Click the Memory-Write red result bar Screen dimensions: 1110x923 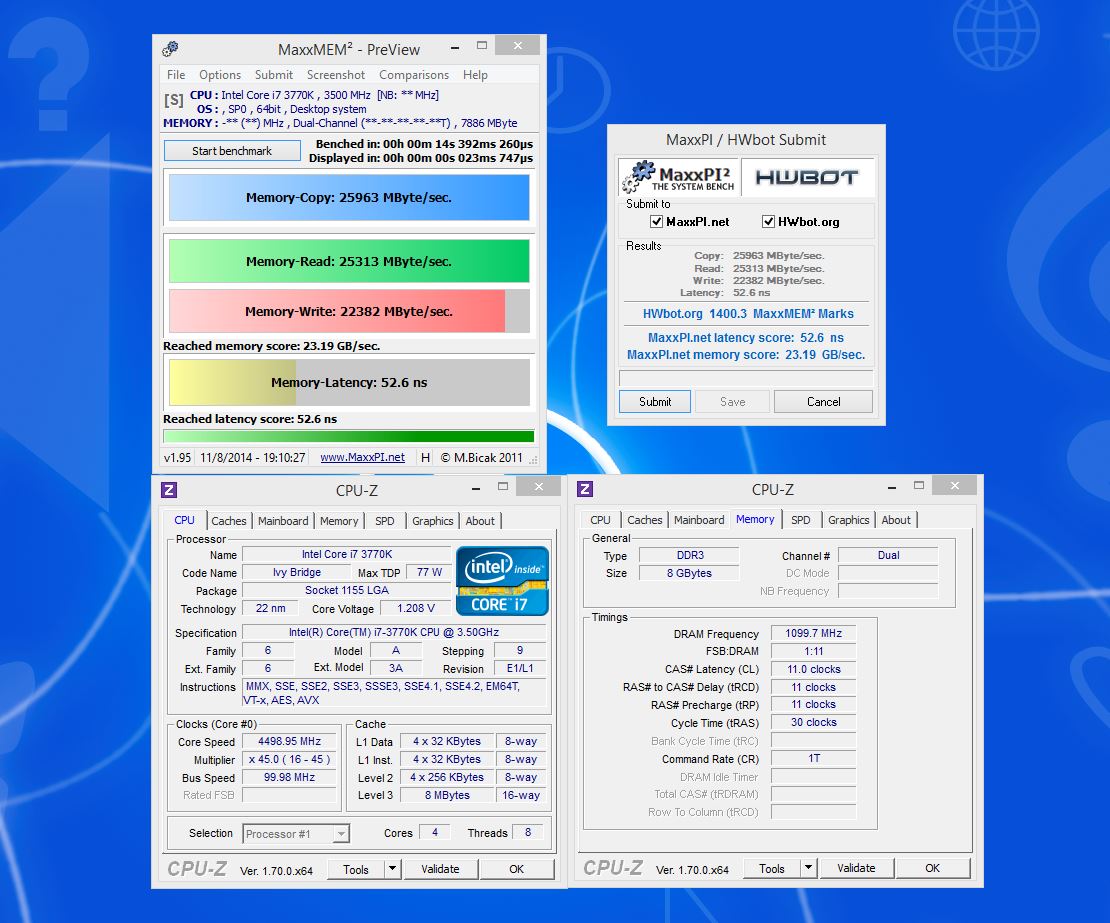[349, 311]
